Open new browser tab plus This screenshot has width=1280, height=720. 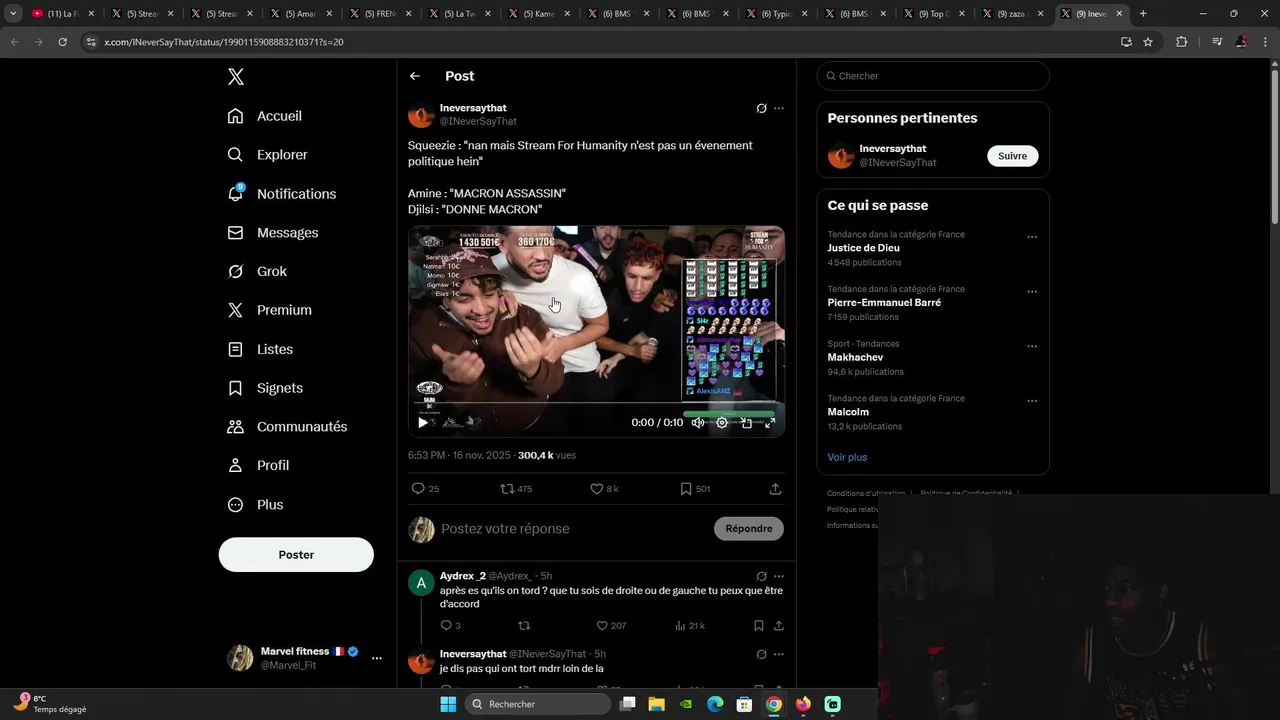1143,14
